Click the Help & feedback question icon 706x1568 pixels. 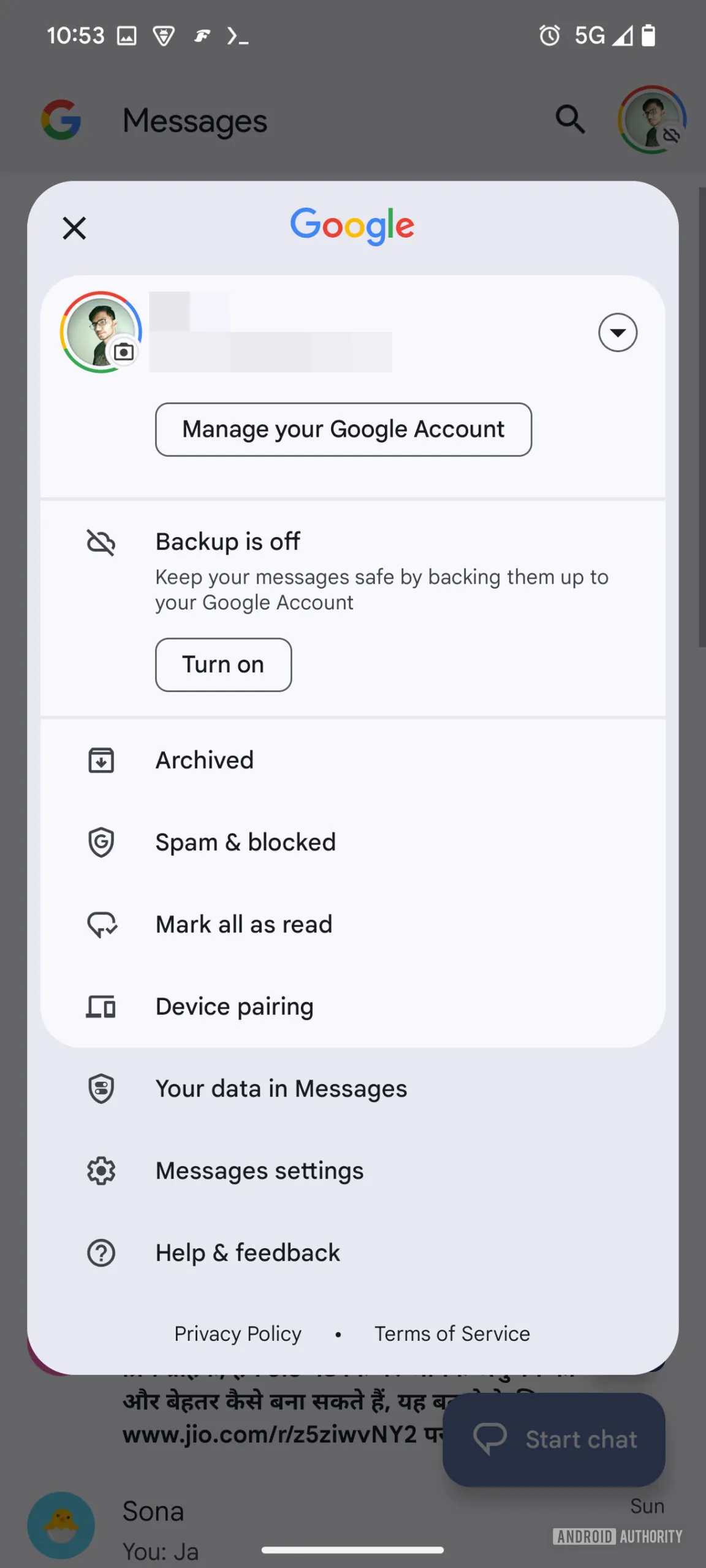click(101, 1253)
